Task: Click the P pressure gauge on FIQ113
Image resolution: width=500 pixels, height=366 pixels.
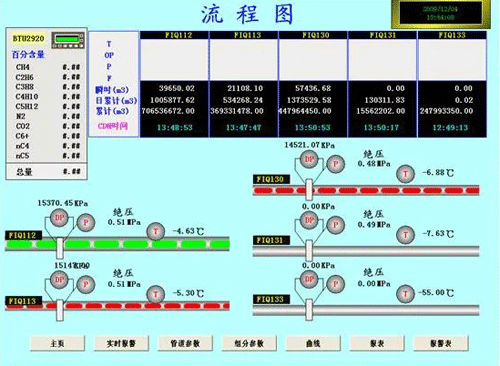Action: point(86,284)
